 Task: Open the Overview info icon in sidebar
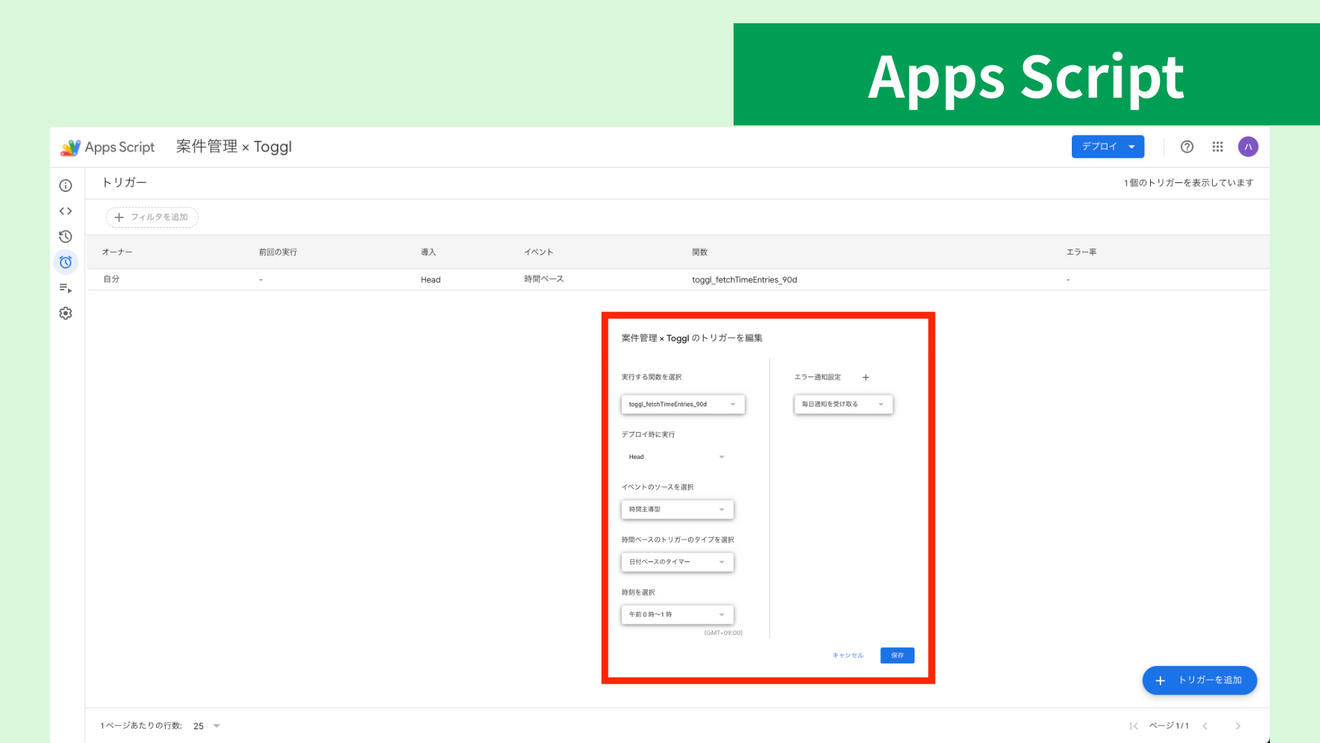tap(66, 186)
